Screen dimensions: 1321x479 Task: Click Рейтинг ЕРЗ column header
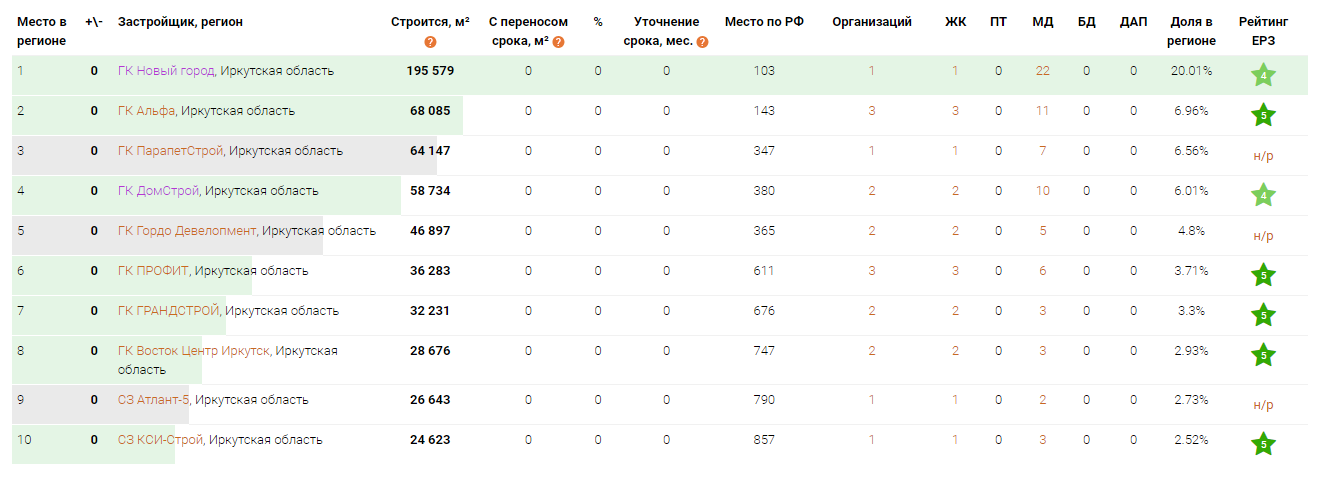pyautogui.click(x=1263, y=31)
